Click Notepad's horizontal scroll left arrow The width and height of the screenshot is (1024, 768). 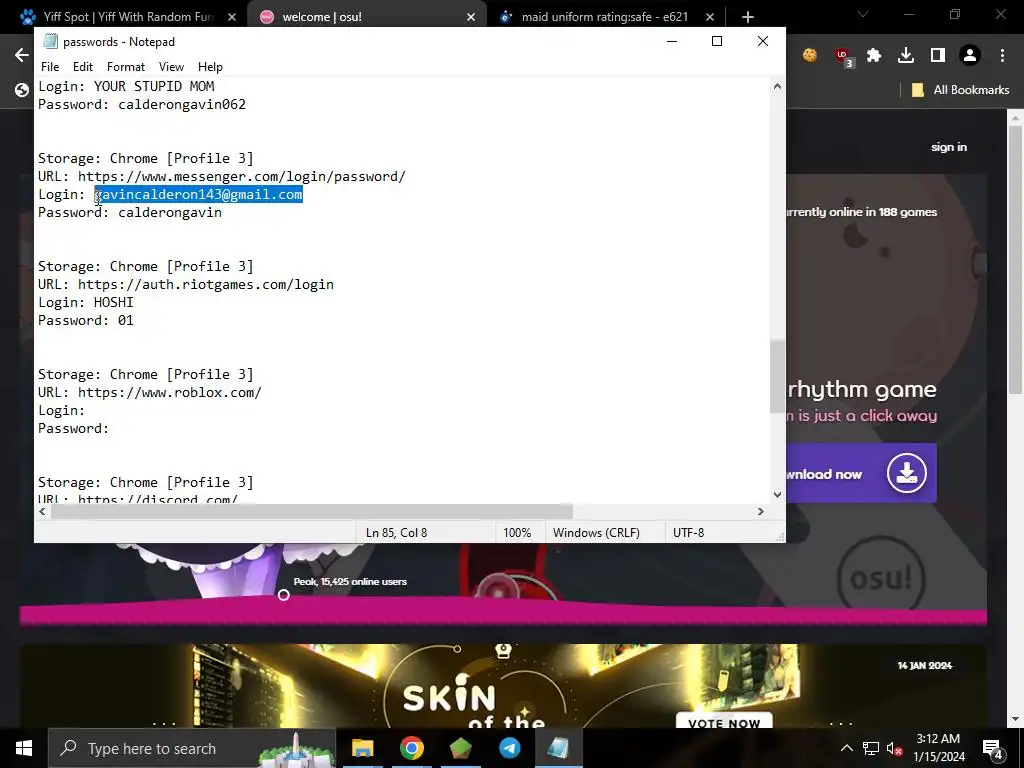coord(42,511)
